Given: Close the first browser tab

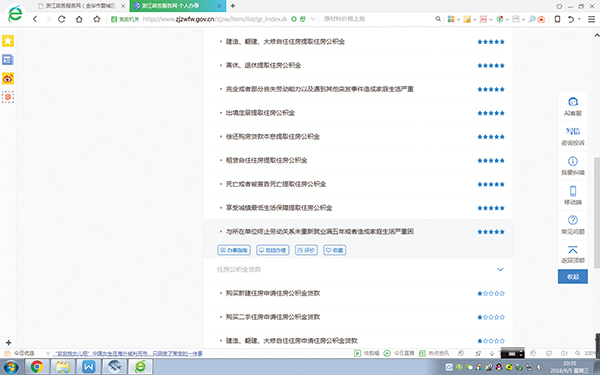Looking at the screenshot, I should [123, 6].
